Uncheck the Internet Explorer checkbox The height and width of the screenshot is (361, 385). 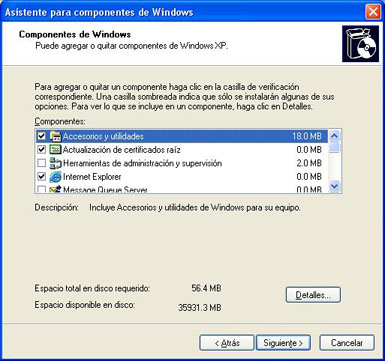[x=41, y=177]
